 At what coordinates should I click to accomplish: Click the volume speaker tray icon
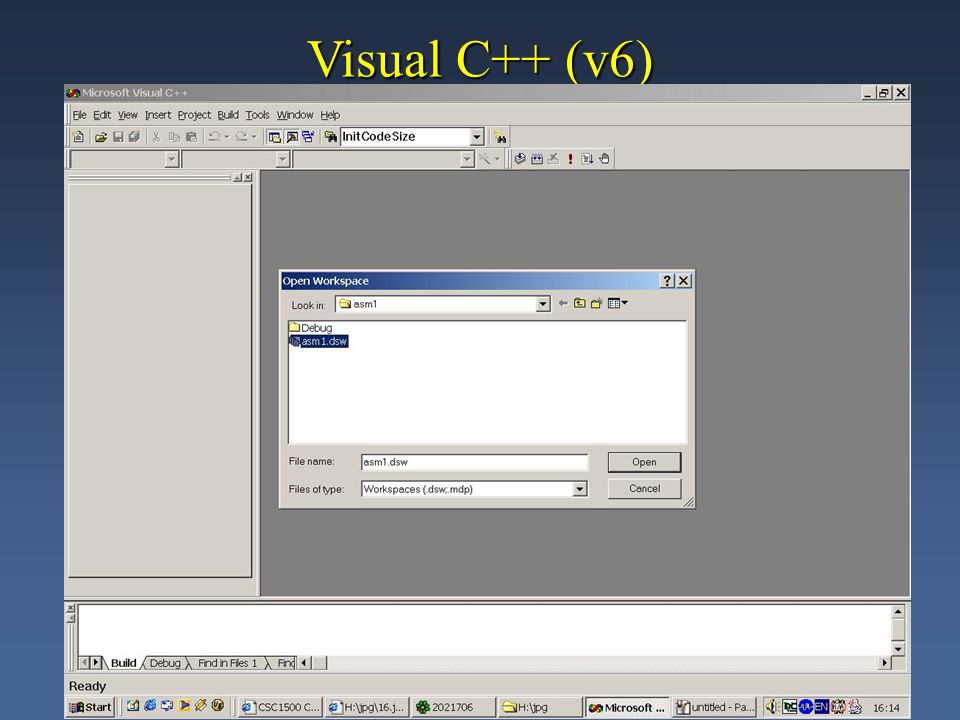pyautogui.click(x=773, y=707)
